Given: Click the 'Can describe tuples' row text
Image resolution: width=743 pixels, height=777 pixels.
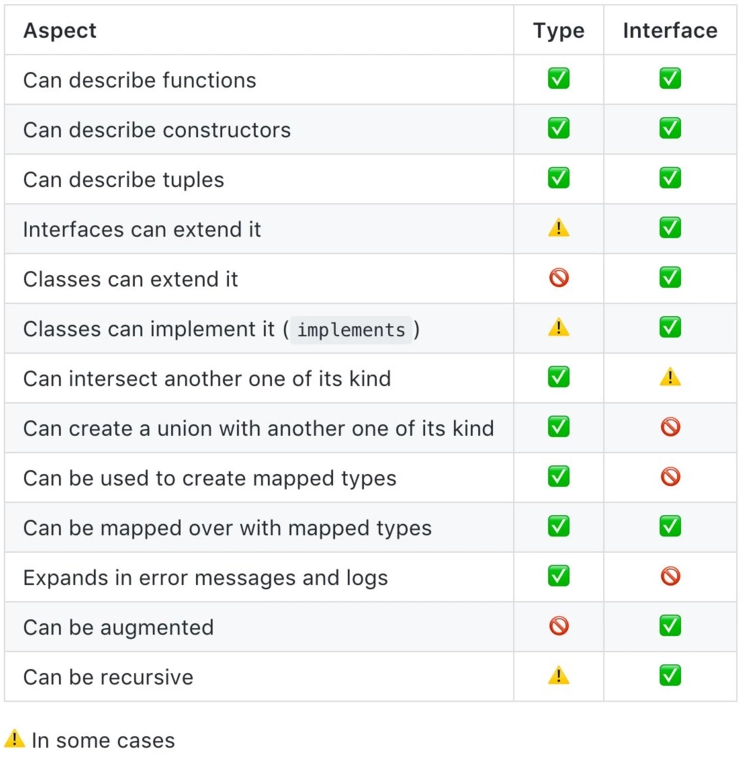Looking at the screenshot, I should point(123,180).
